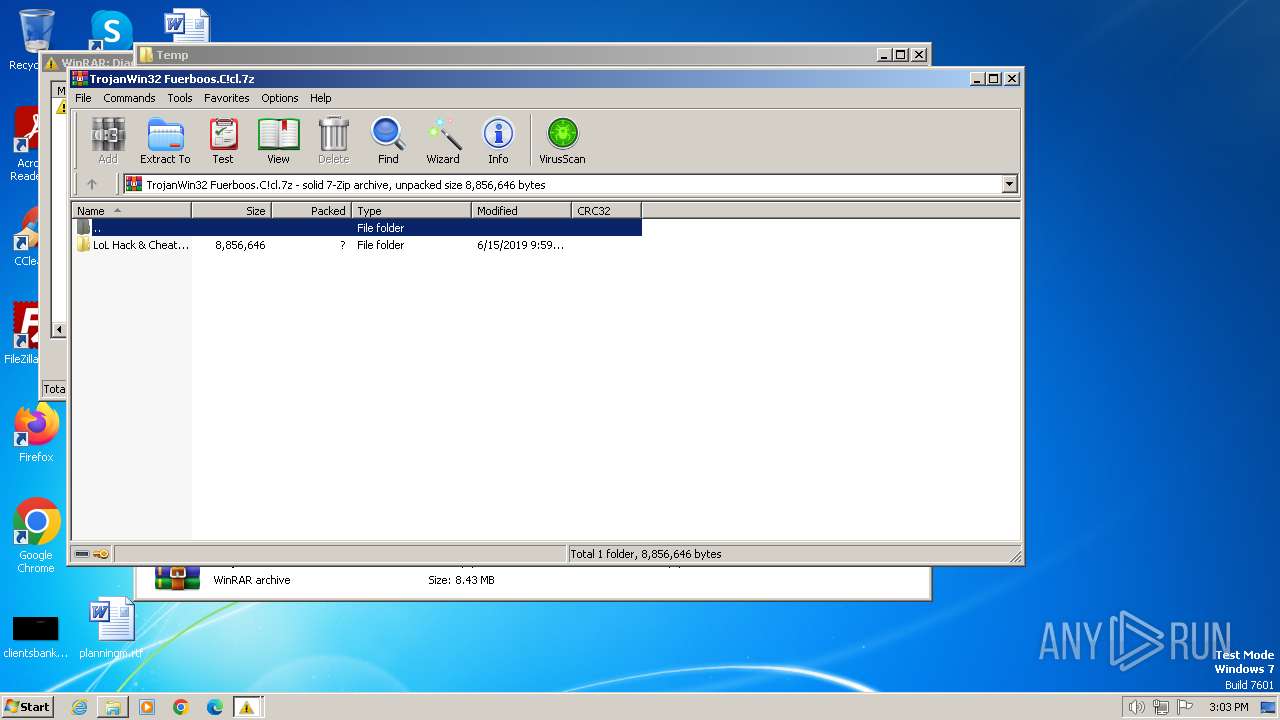This screenshot has width=1280, height=720.
Task: Click the 6/15/2019 modified date cell
Action: [x=520, y=245]
